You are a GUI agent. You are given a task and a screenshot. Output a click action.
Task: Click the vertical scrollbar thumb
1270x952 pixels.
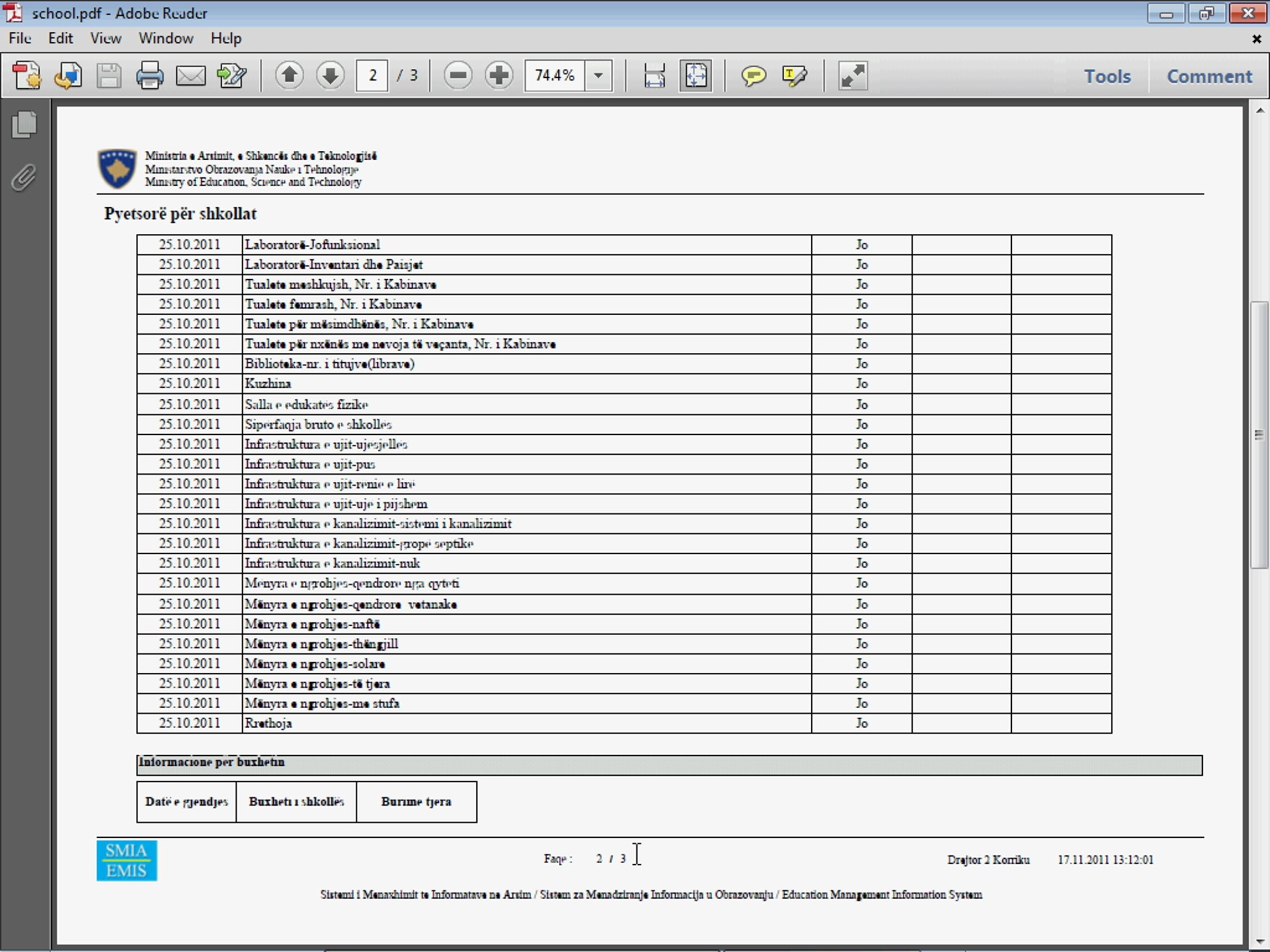pos(1259,435)
